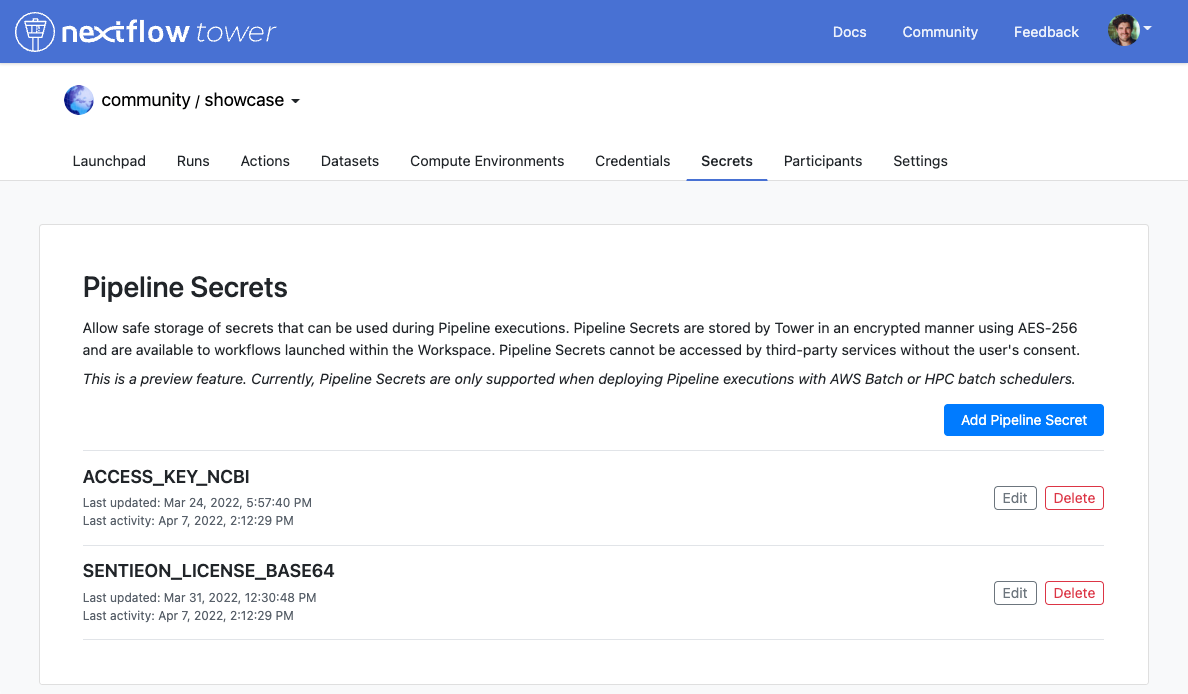
Task: Open the Settings tab
Action: click(921, 161)
